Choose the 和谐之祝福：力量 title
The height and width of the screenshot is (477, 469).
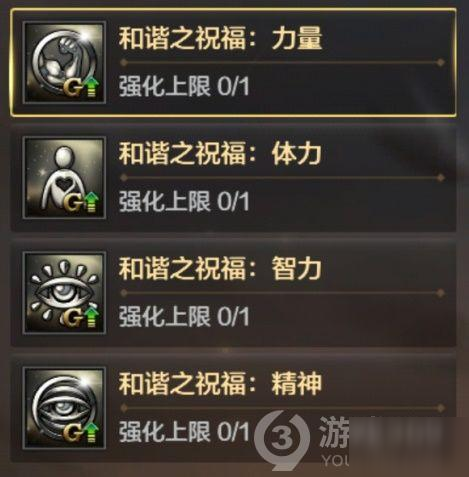pos(220,38)
